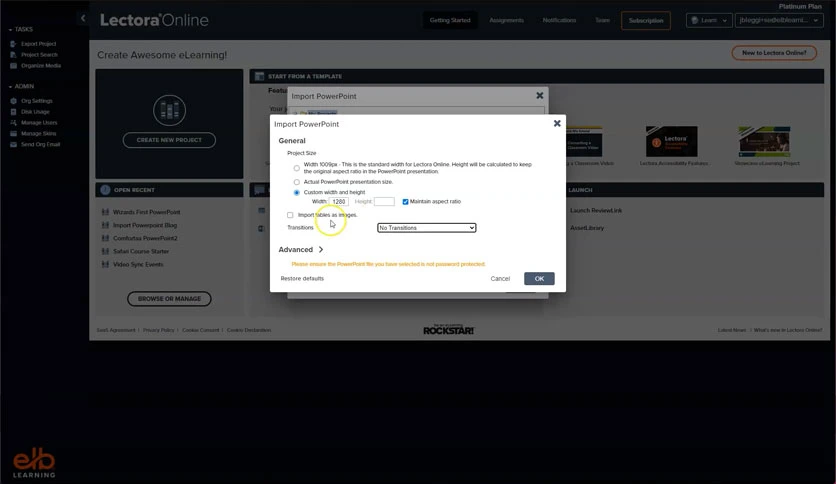The image size is (836, 484).
Task: Click the Privacy Policy footer link
Action: pos(159,330)
